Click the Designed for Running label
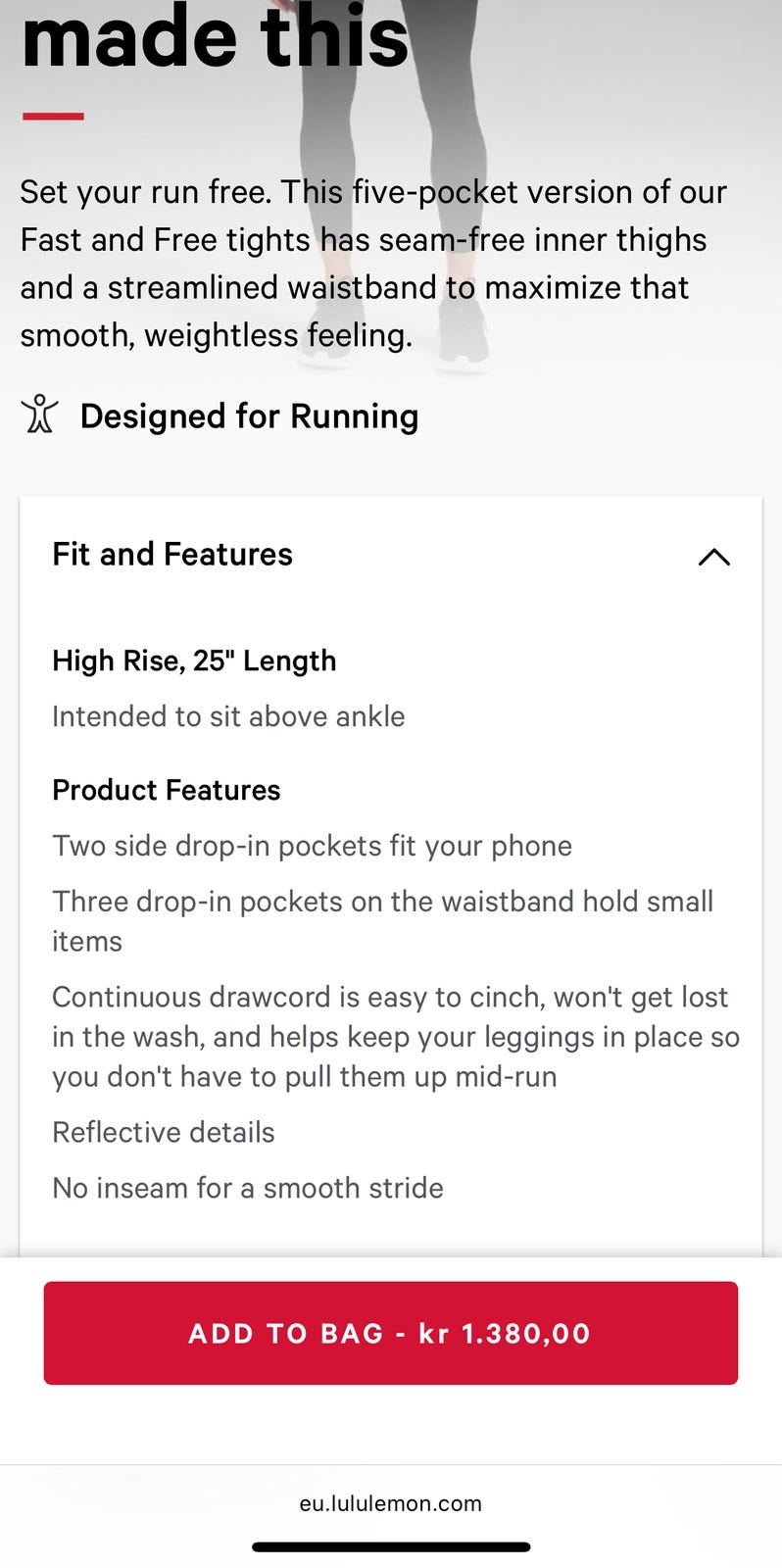 pos(249,416)
